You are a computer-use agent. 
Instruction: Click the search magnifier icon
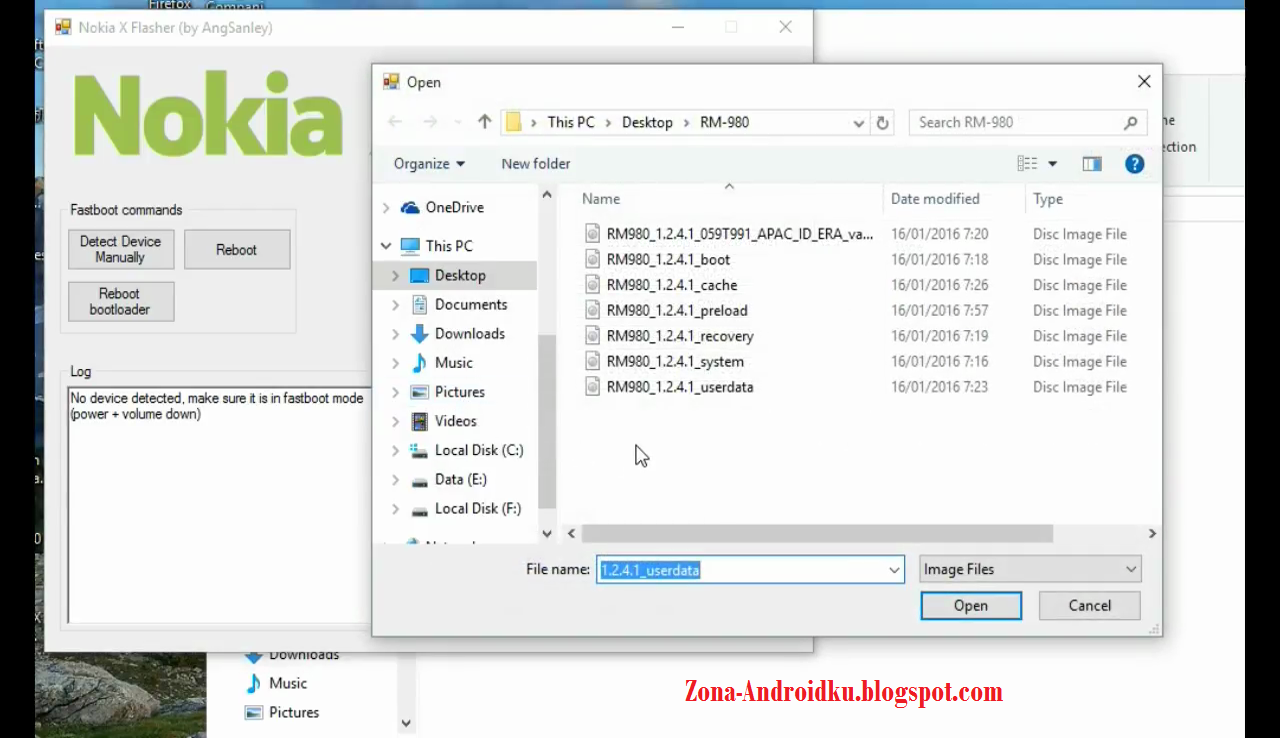tap(1131, 122)
